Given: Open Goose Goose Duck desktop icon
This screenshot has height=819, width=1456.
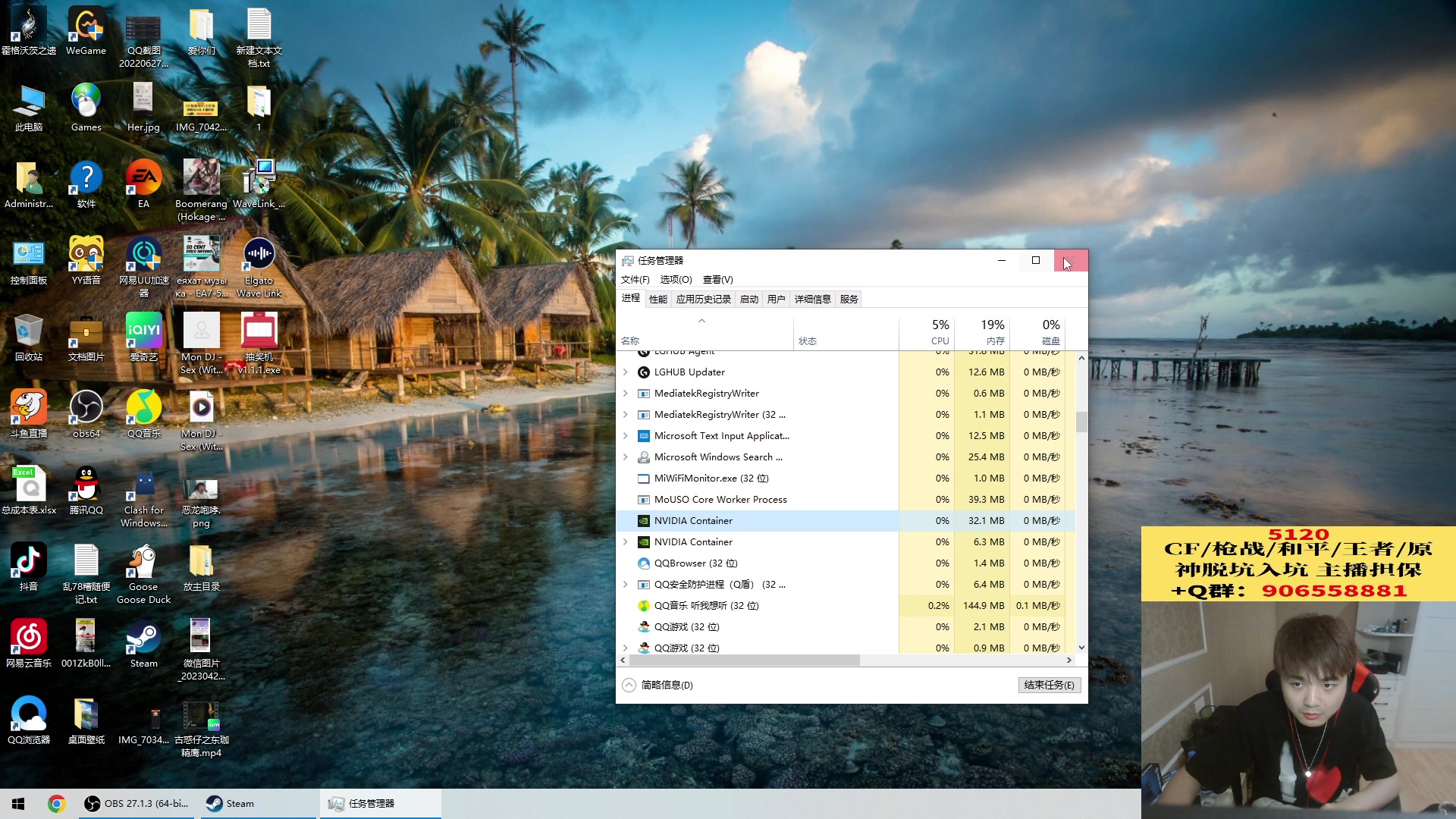Looking at the screenshot, I should [143, 573].
